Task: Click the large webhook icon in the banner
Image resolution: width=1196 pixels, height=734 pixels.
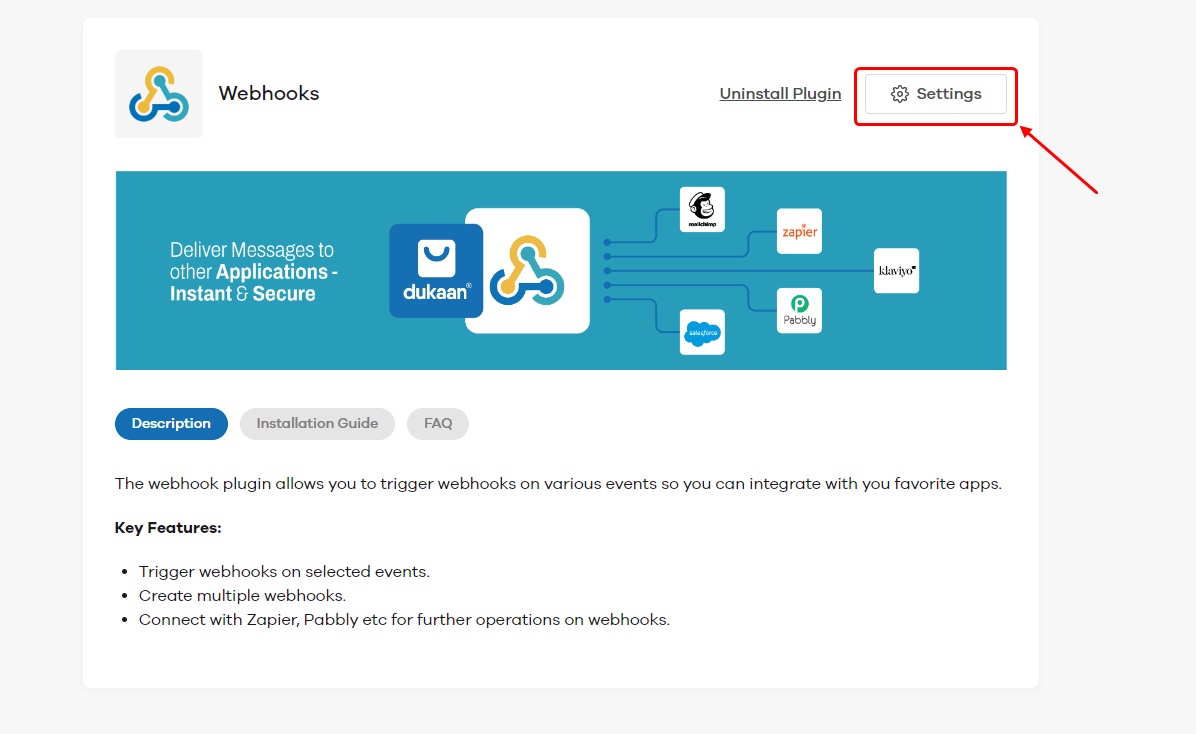Action: point(527,271)
